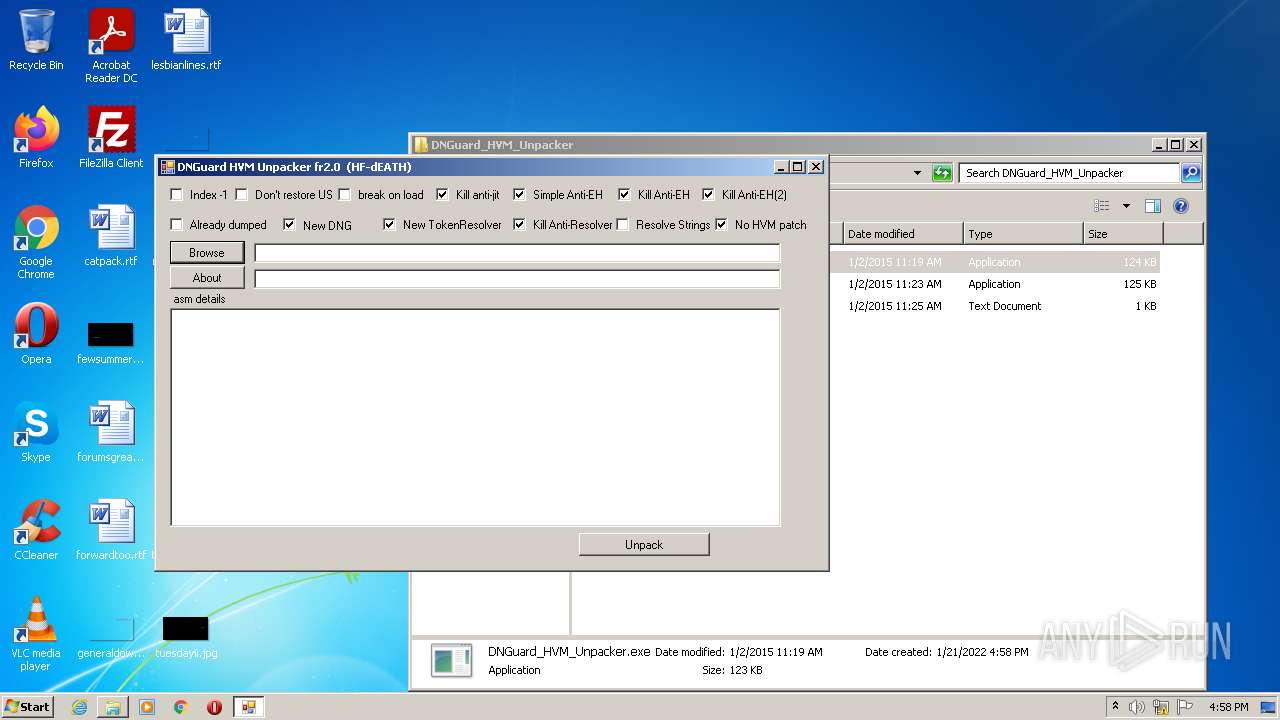
Task: Click the Unpack button
Action: [x=644, y=545]
